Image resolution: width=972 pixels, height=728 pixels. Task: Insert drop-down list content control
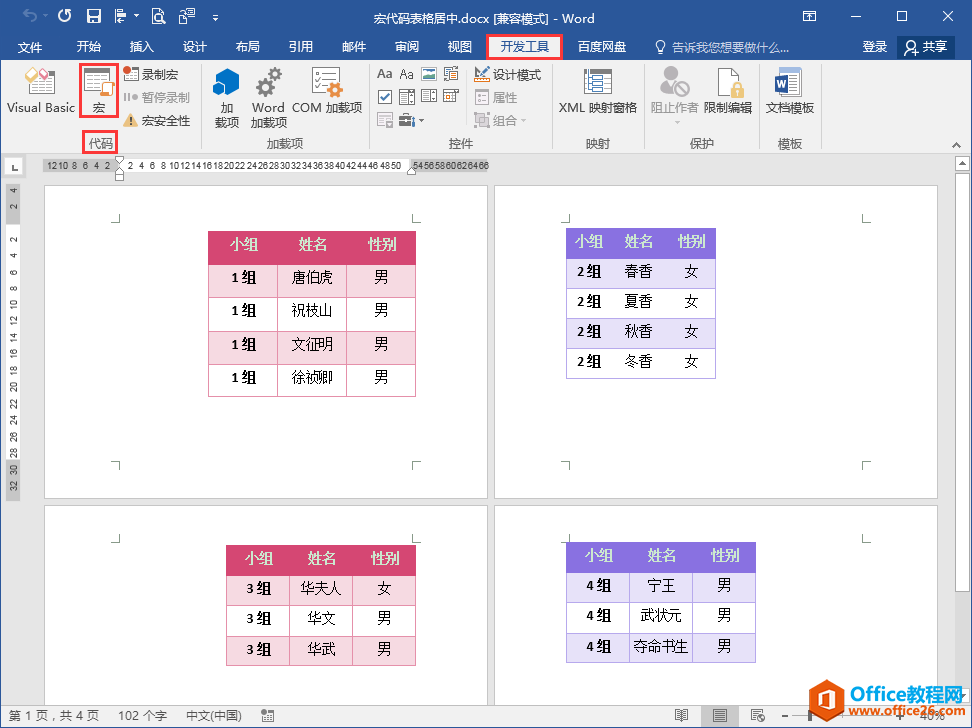(429, 96)
